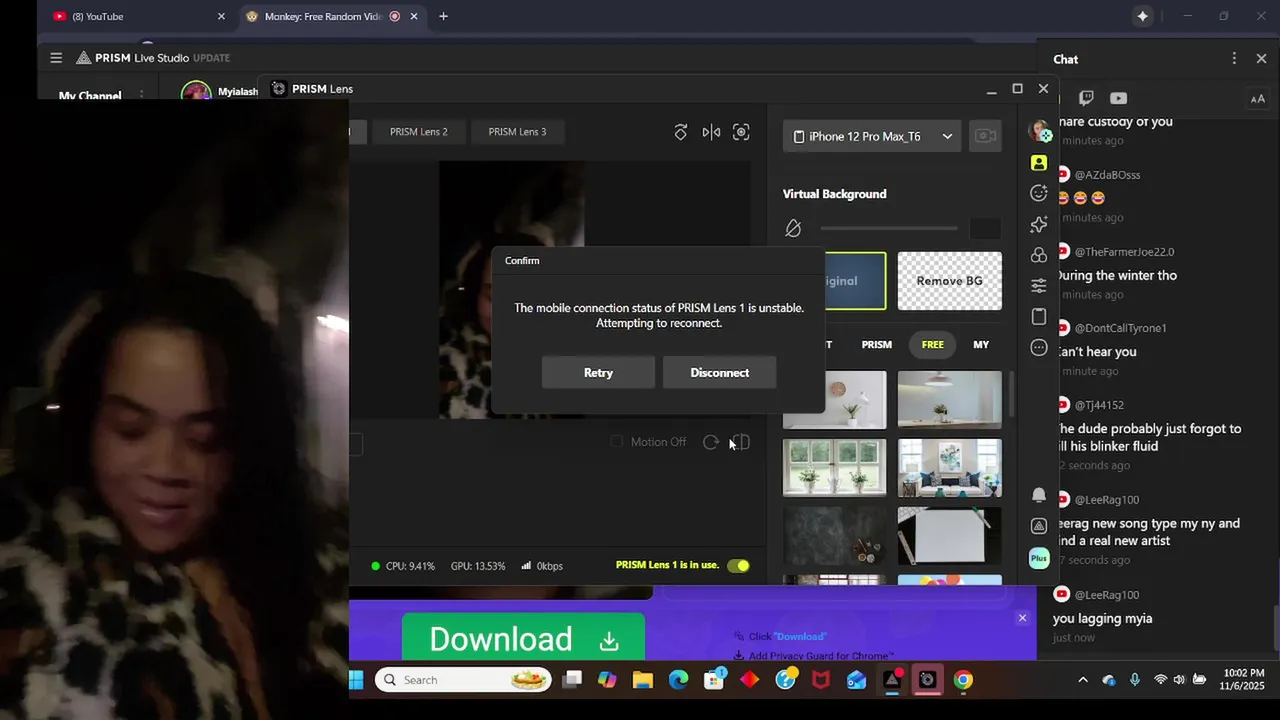Screen dimensions: 1280x720
Task: Click the Gemini sparkle icon in browser titlebar
Action: (x=1142, y=16)
